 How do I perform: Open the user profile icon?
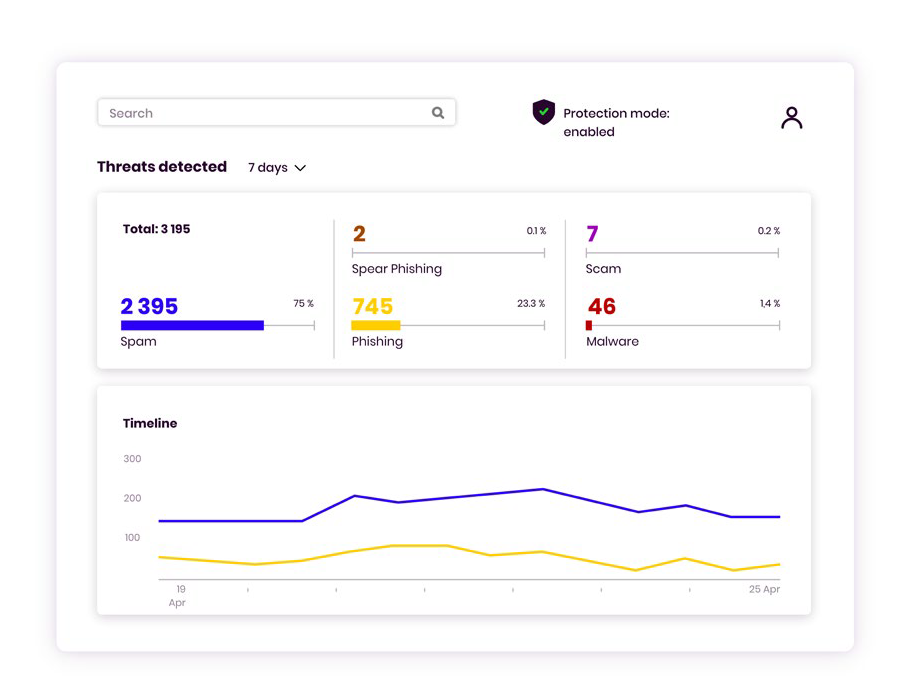click(x=791, y=118)
